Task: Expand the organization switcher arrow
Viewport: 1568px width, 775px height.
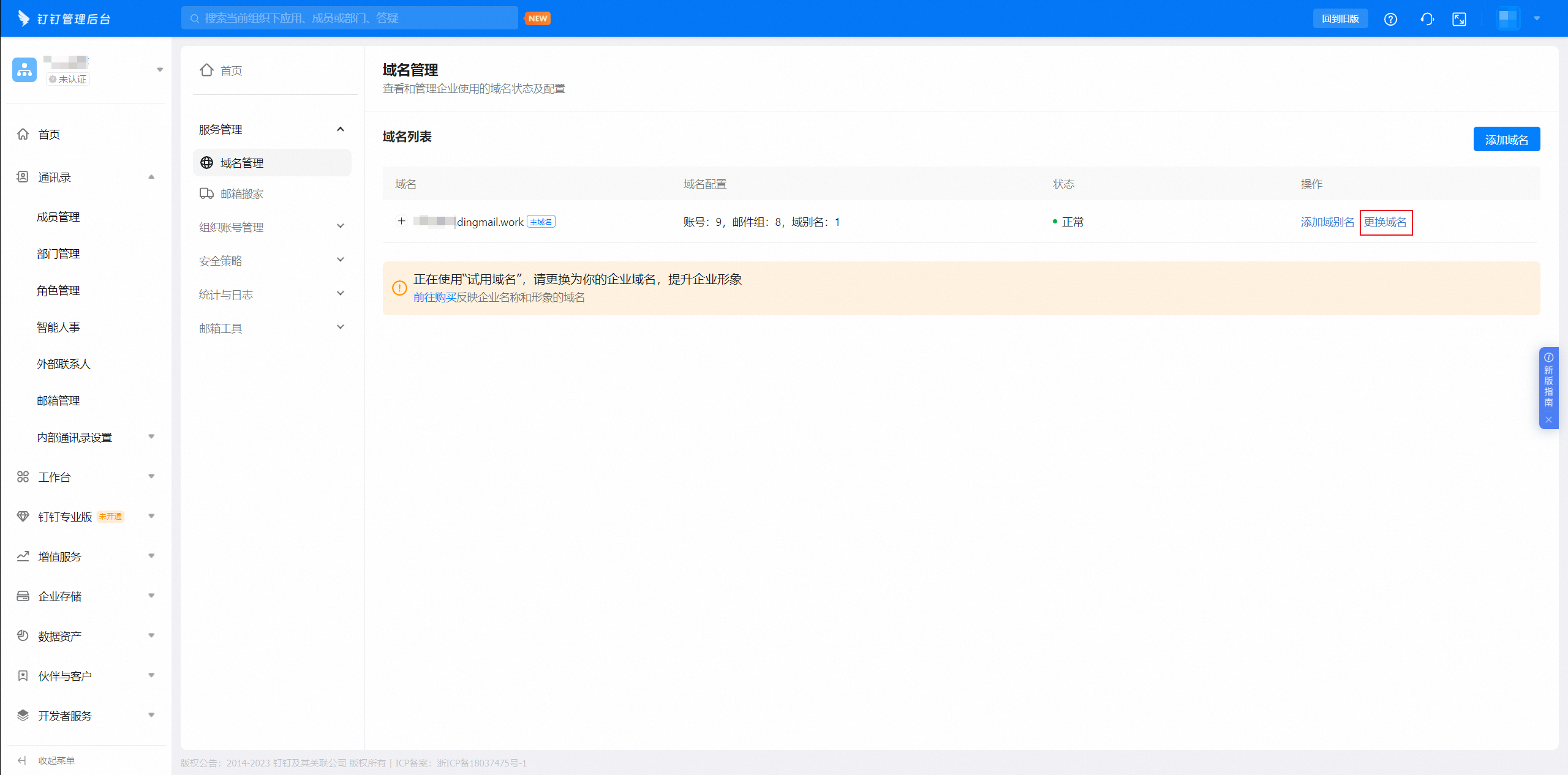Action: (160, 70)
